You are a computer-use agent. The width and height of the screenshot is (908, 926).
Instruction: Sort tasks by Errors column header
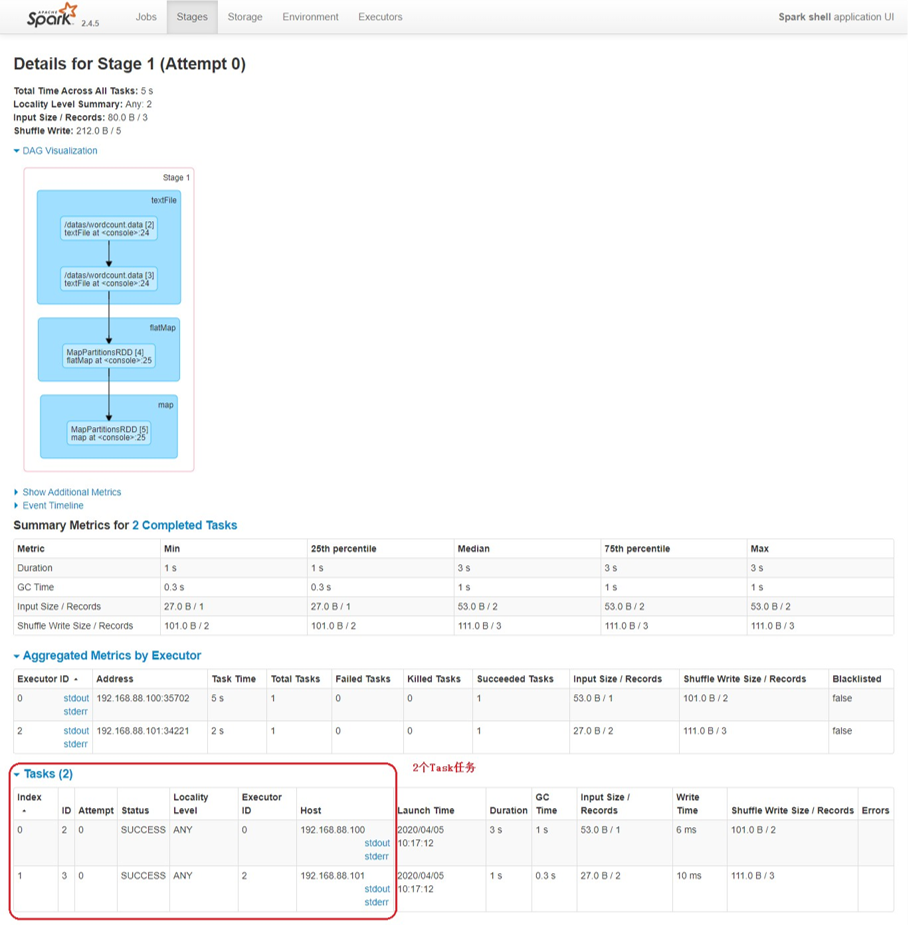pyautogui.click(x=875, y=810)
